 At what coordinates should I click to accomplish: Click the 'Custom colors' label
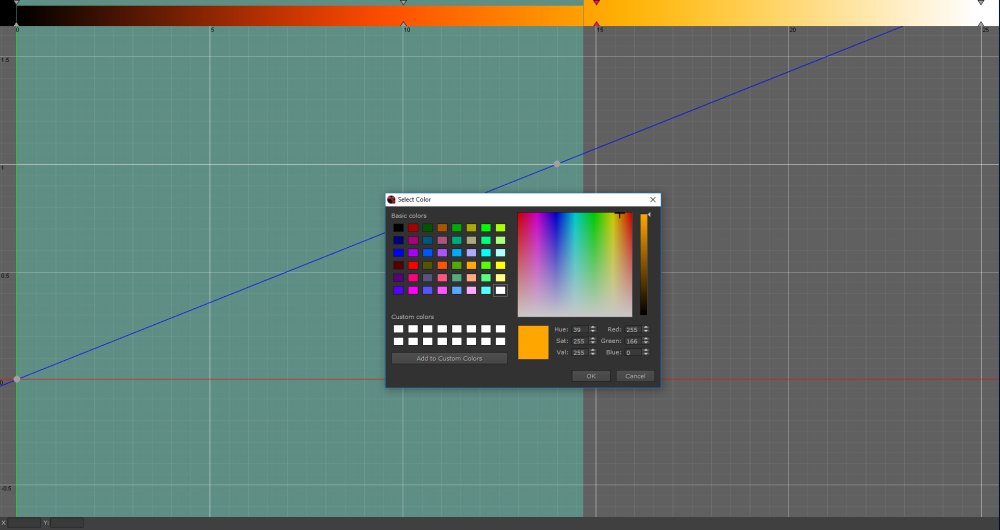pyautogui.click(x=412, y=317)
